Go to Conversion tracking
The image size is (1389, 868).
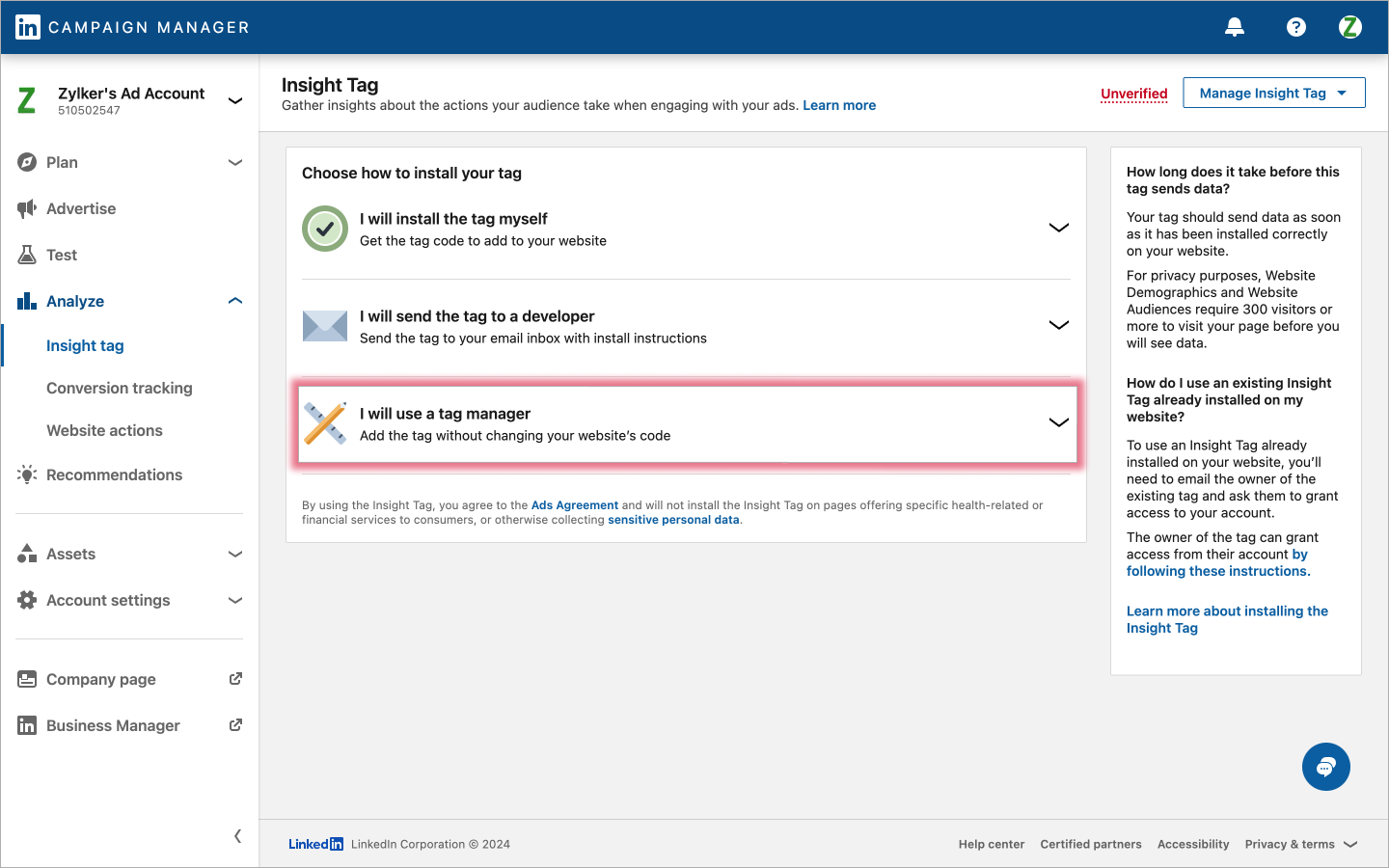pyautogui.click(x=120, y=388)
